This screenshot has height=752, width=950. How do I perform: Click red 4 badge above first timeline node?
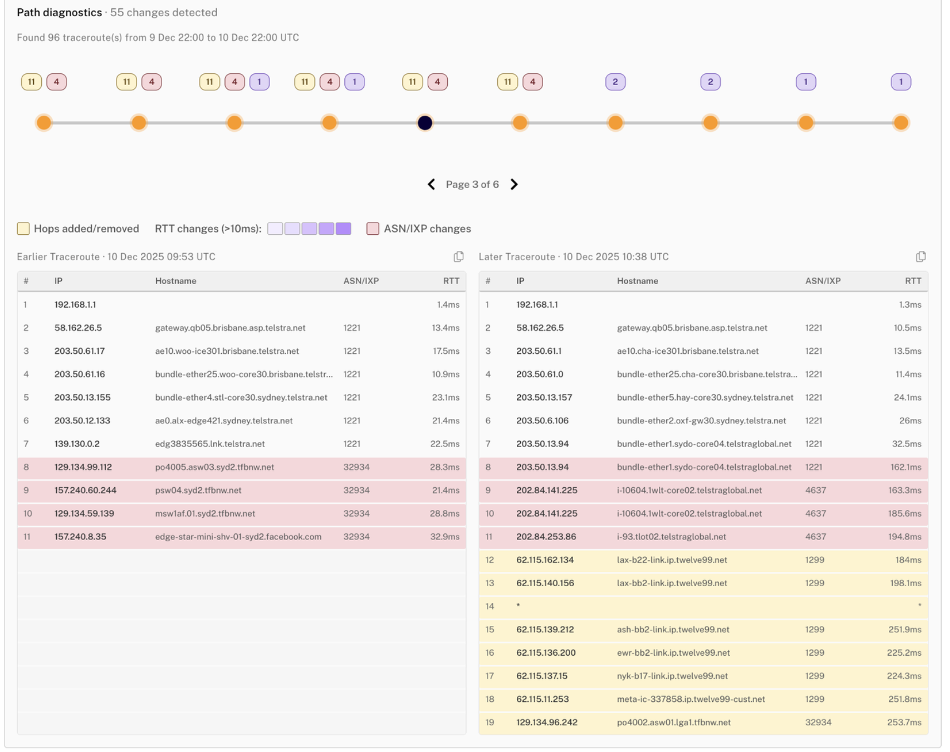click(57, 82)
